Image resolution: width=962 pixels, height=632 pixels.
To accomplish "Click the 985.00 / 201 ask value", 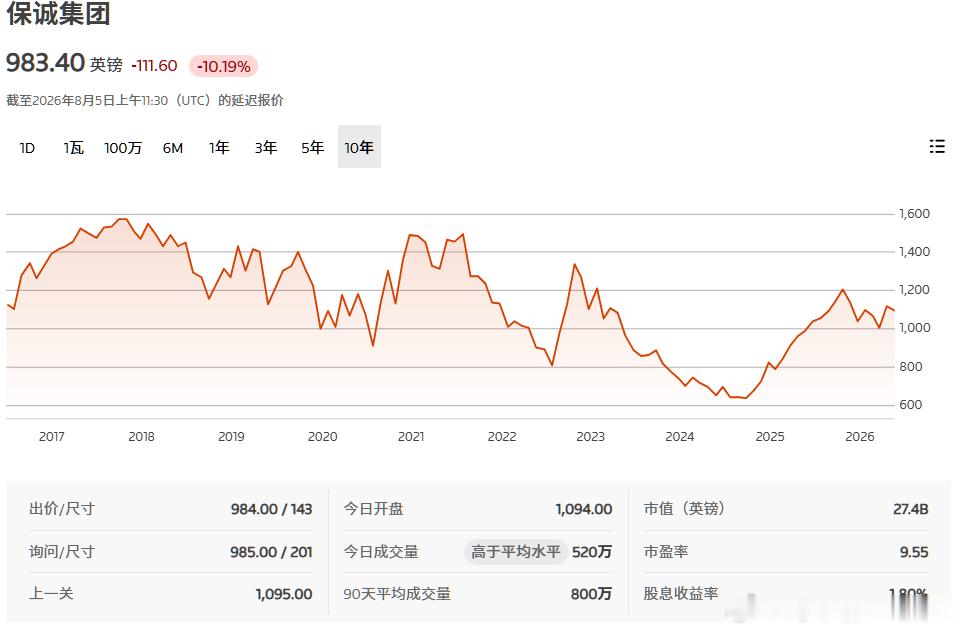I will point(271,552).
